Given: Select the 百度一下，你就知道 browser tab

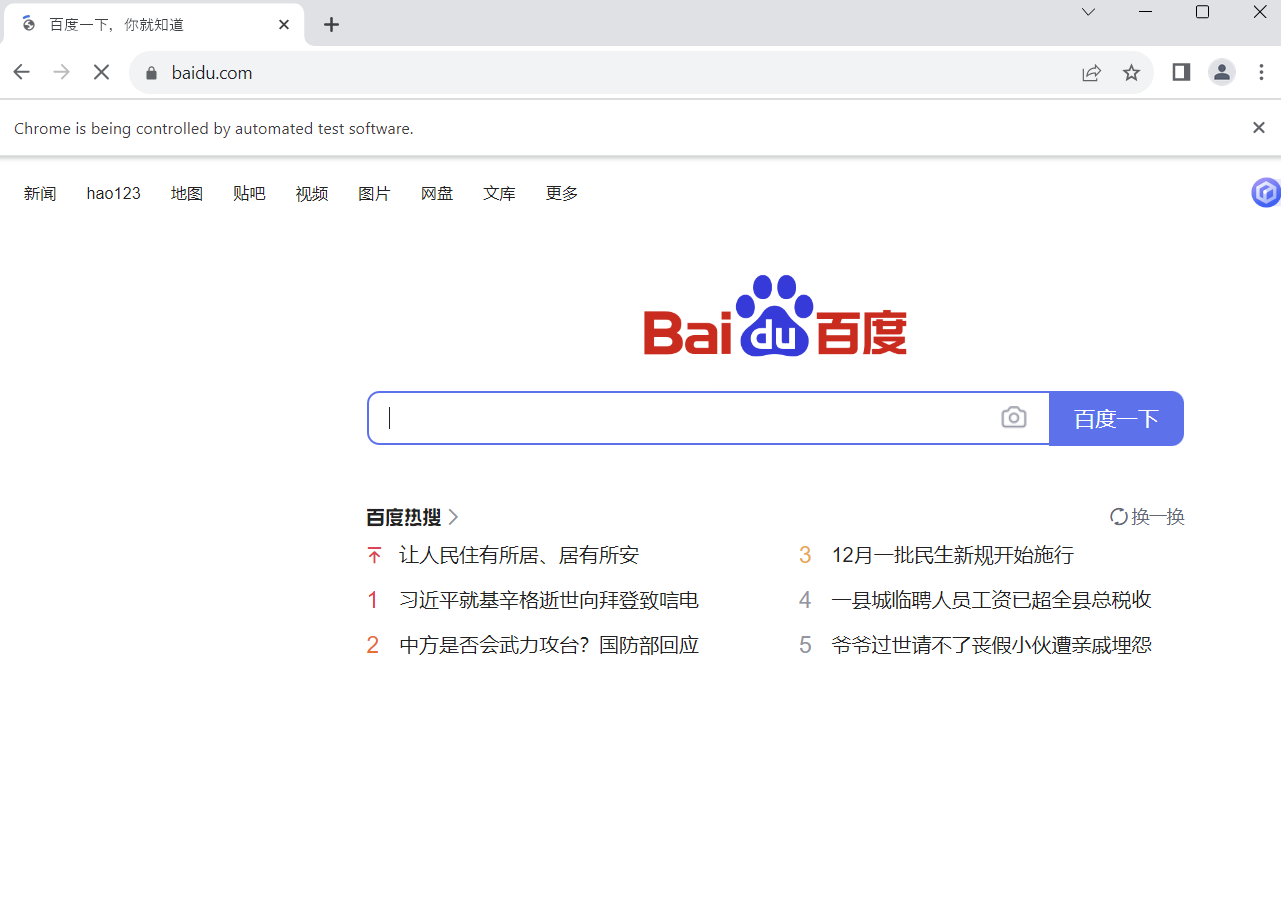Looking at the screenshot, I should pos(153,24).
